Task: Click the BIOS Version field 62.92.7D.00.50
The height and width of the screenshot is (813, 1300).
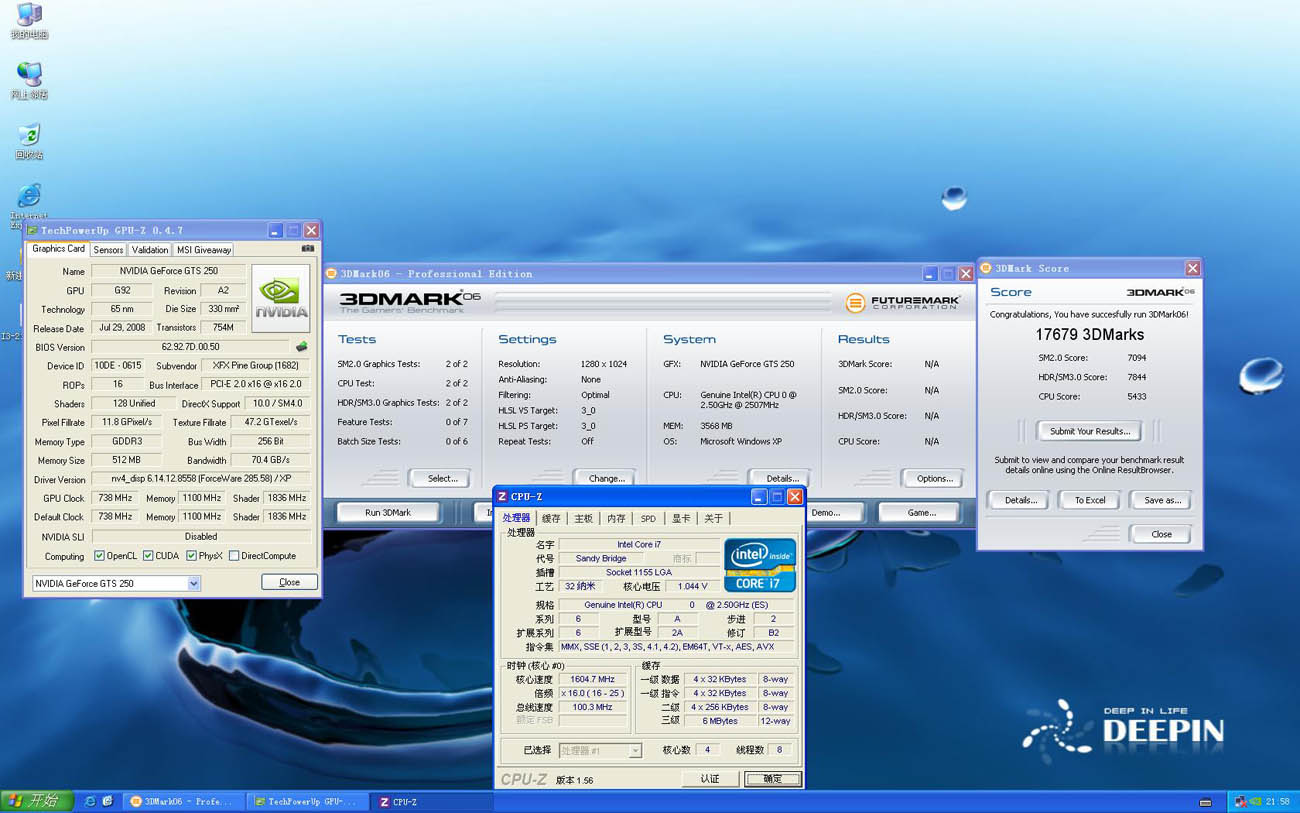Action: pos(190,347)
